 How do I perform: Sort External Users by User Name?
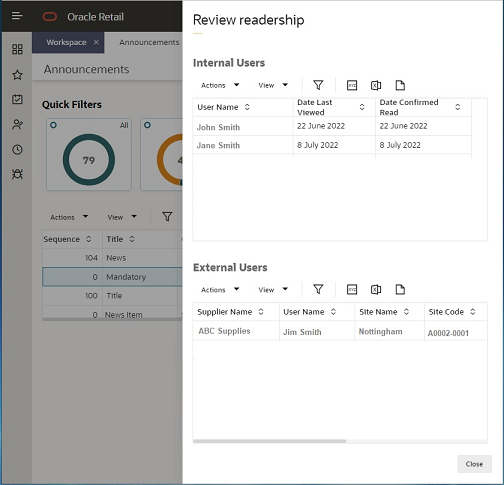point(333,312)
